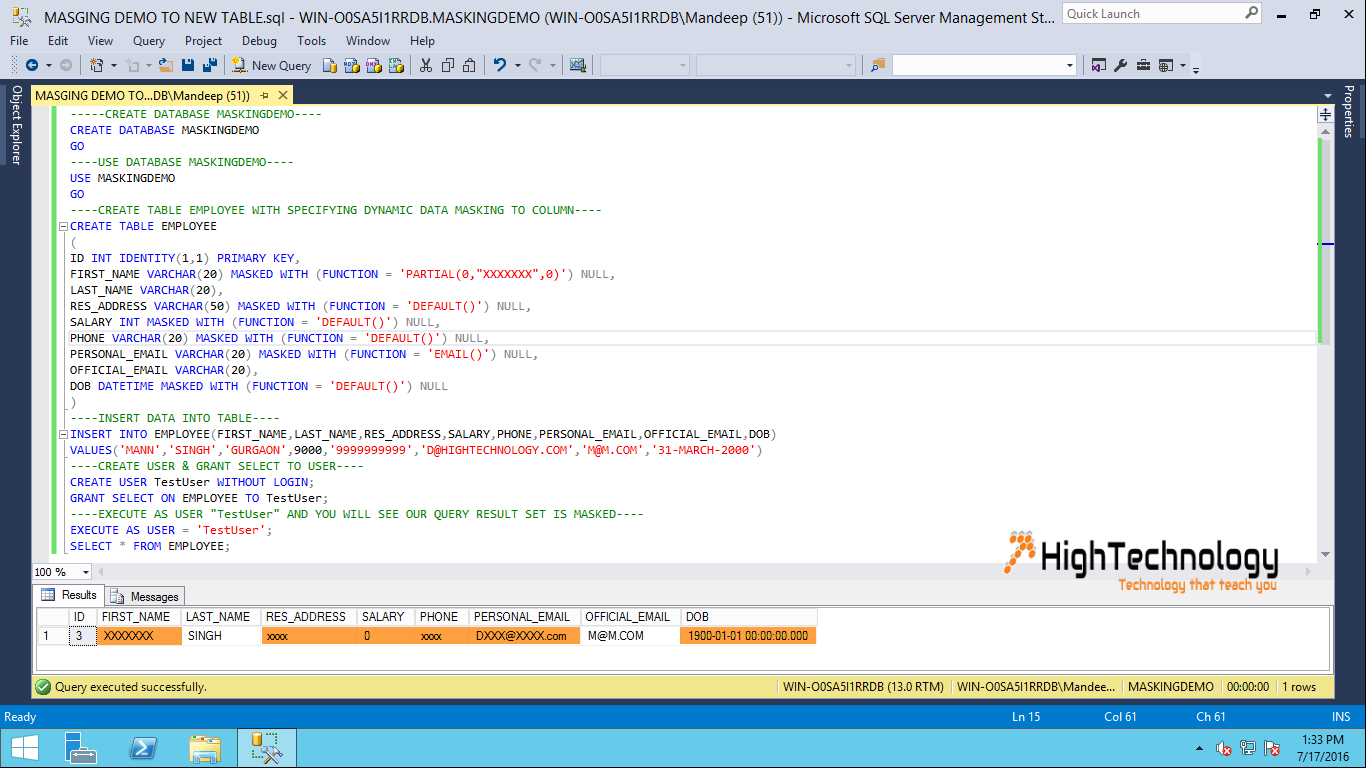Select the M@M.COM official email cell
Screen dimensions: 1366x768
tap(631, 636)
